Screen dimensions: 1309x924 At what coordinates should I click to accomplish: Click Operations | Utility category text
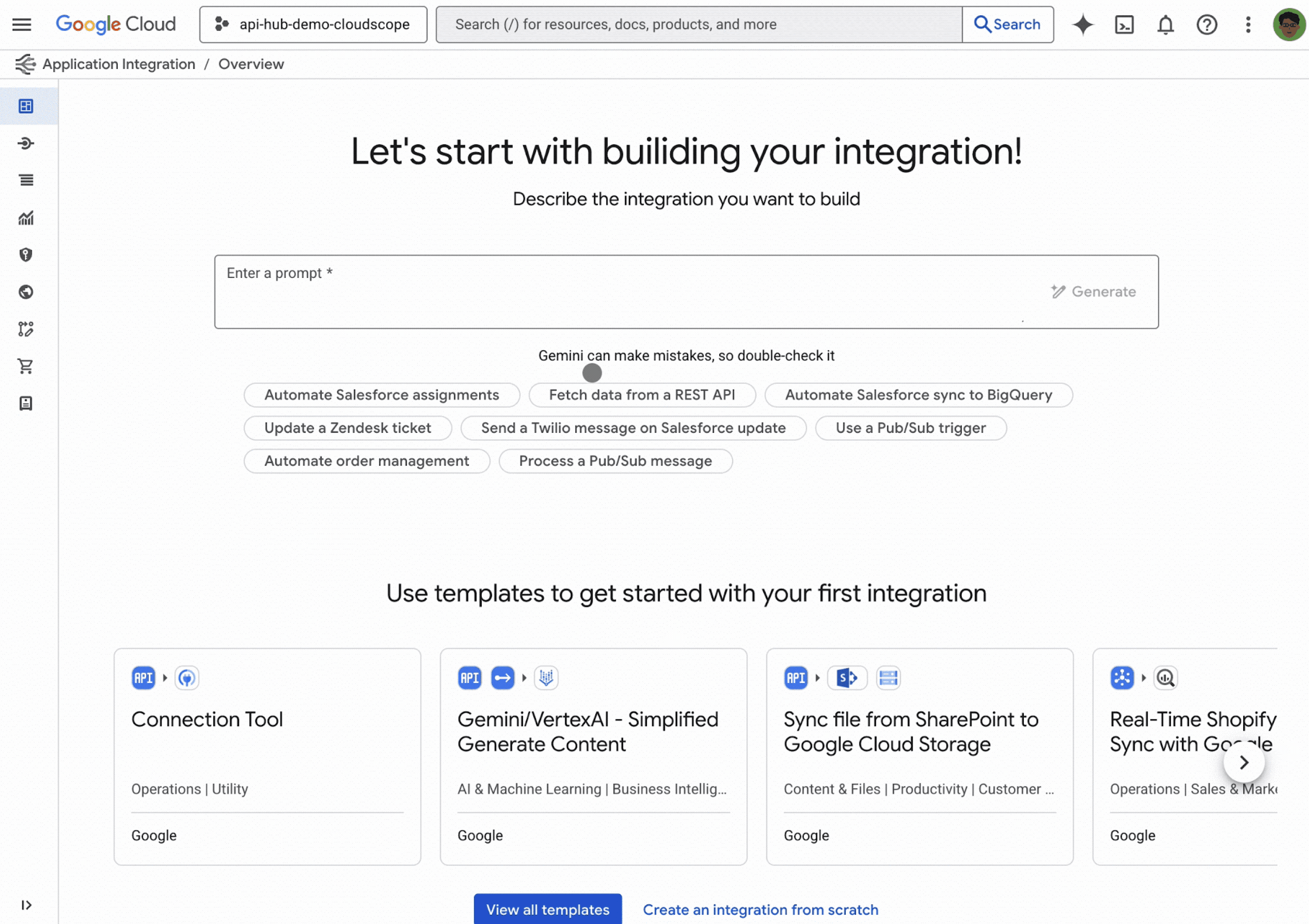point(190,789)
